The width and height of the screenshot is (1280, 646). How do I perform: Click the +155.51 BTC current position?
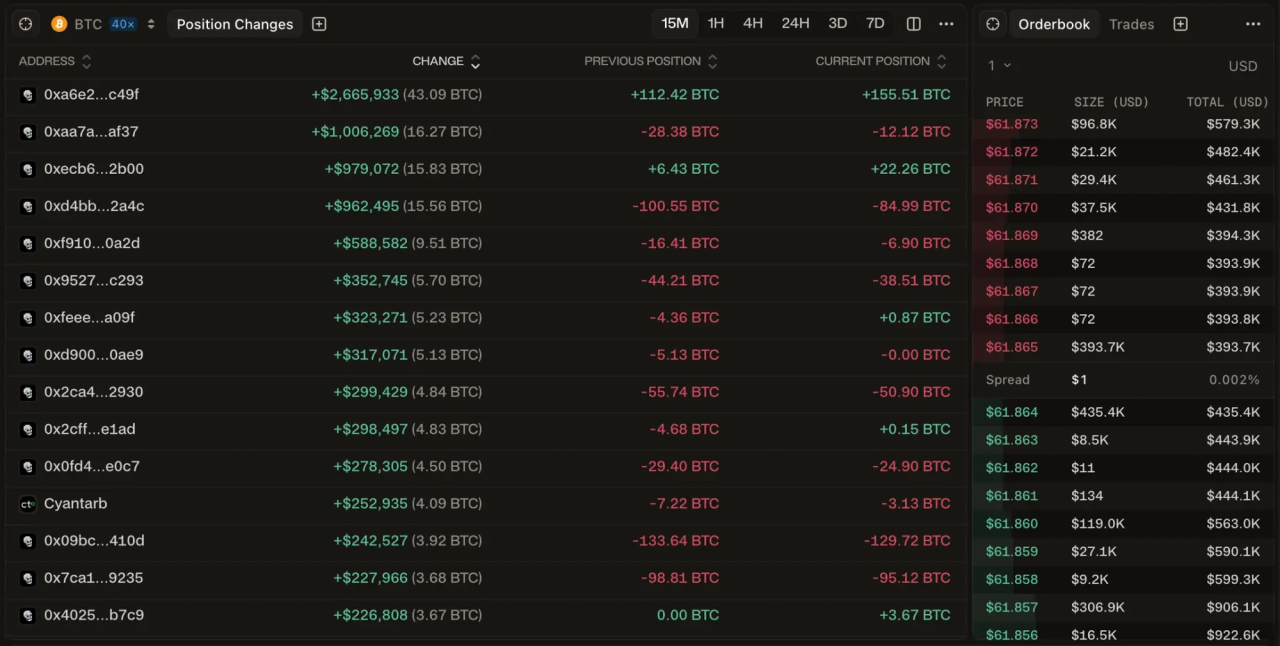(x=906, y=95)
